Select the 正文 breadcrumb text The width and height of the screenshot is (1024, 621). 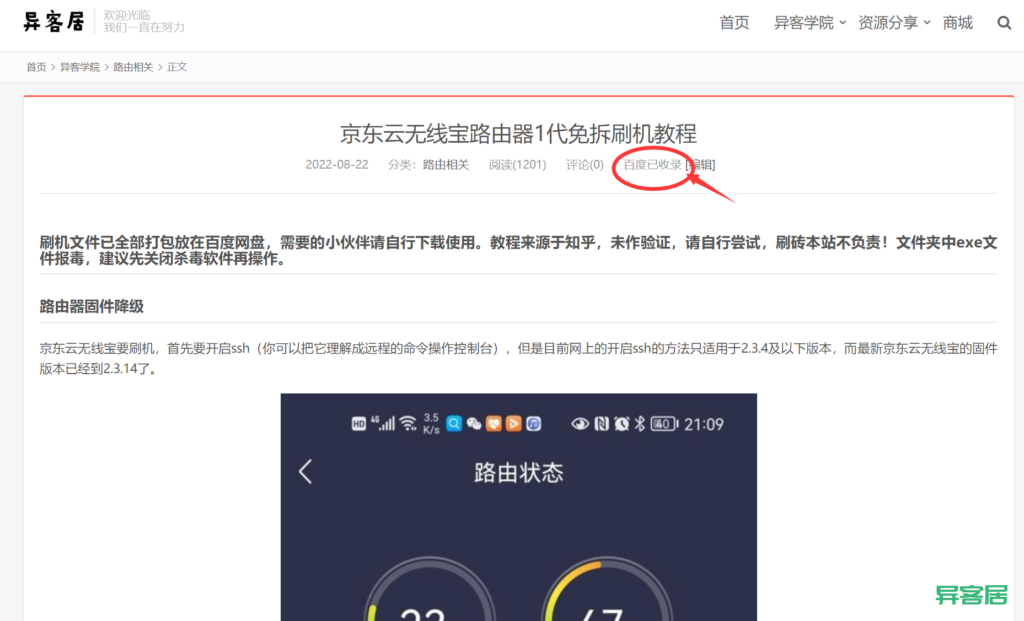(177, 67)
